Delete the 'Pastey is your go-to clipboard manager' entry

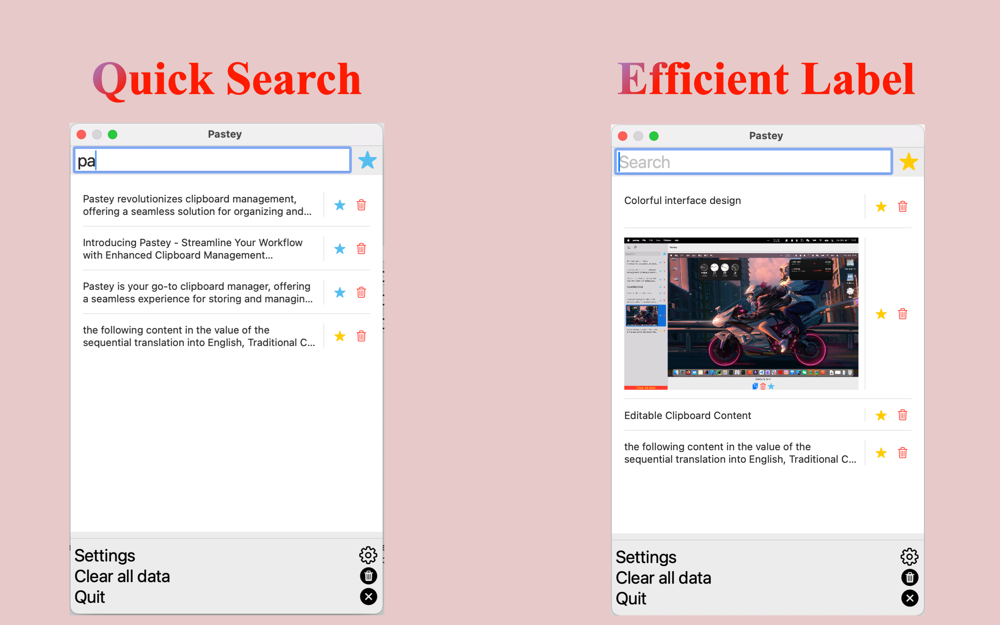pos(361,292)
